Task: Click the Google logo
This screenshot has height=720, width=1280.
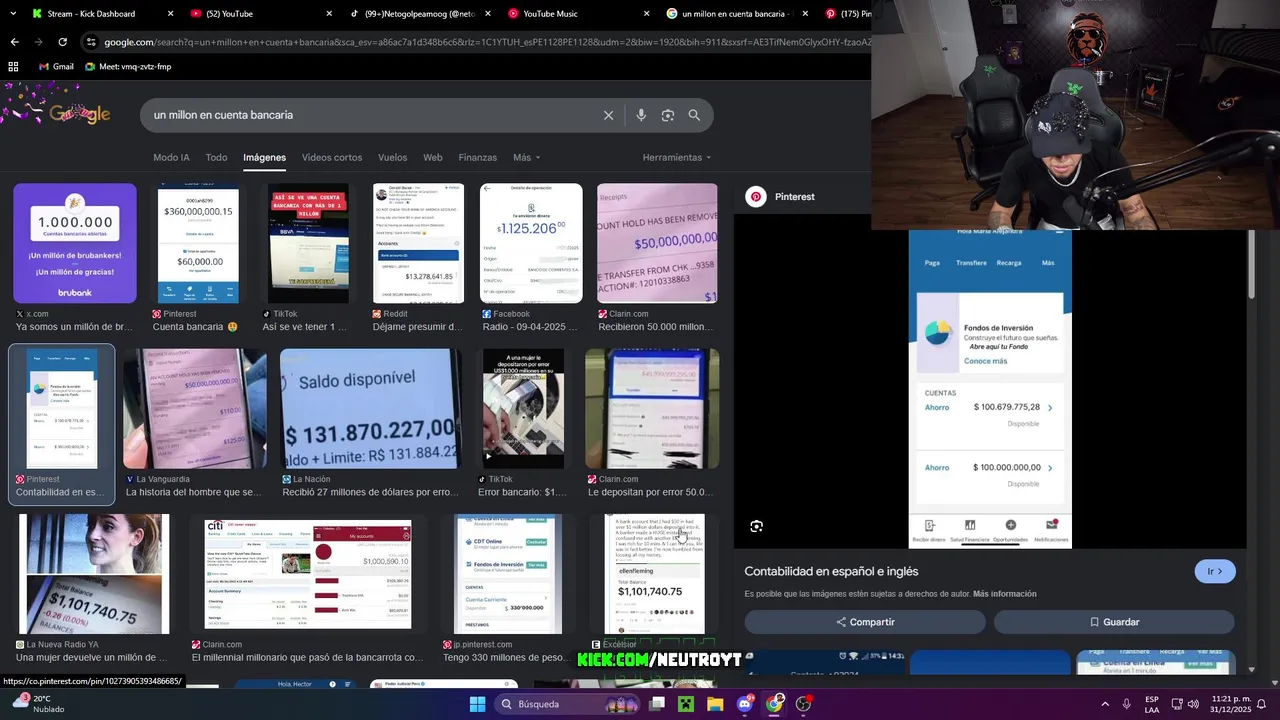Action: click(x=80, y=114)
